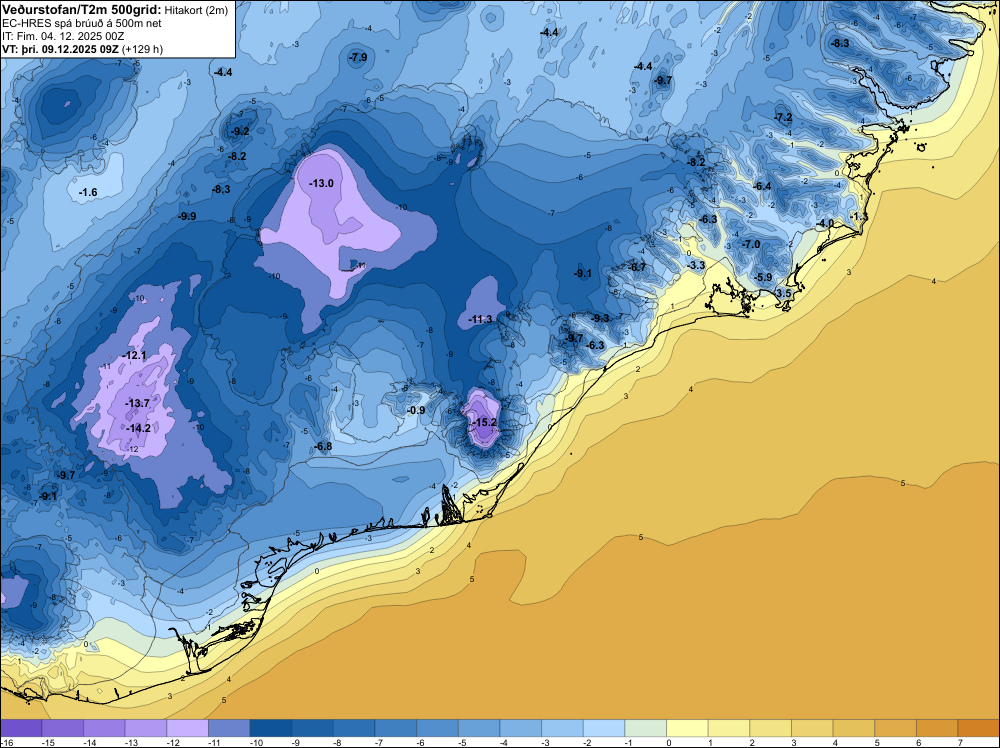Select the pale yellow swatch between 0 and 1
Image resolution: width=1000 pixels, height=748 pixels.
coord(688,728)
